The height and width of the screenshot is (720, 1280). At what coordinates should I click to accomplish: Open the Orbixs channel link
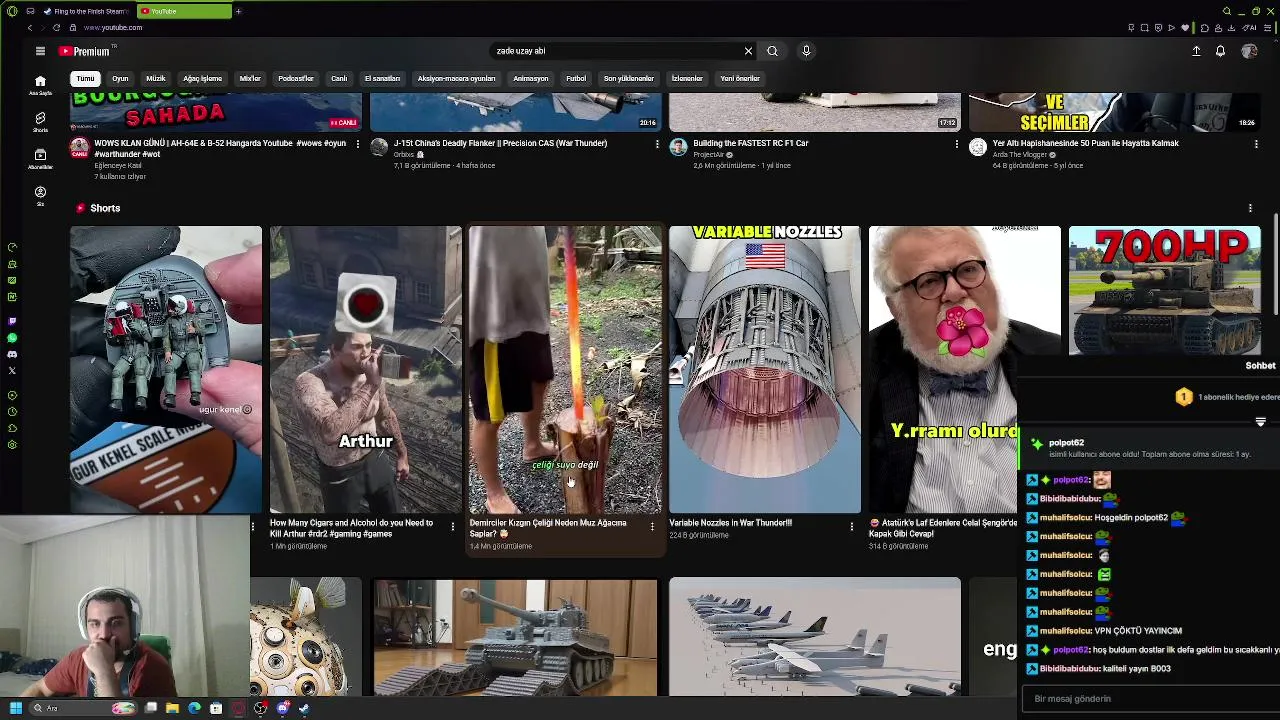click(x=404, y=155)
